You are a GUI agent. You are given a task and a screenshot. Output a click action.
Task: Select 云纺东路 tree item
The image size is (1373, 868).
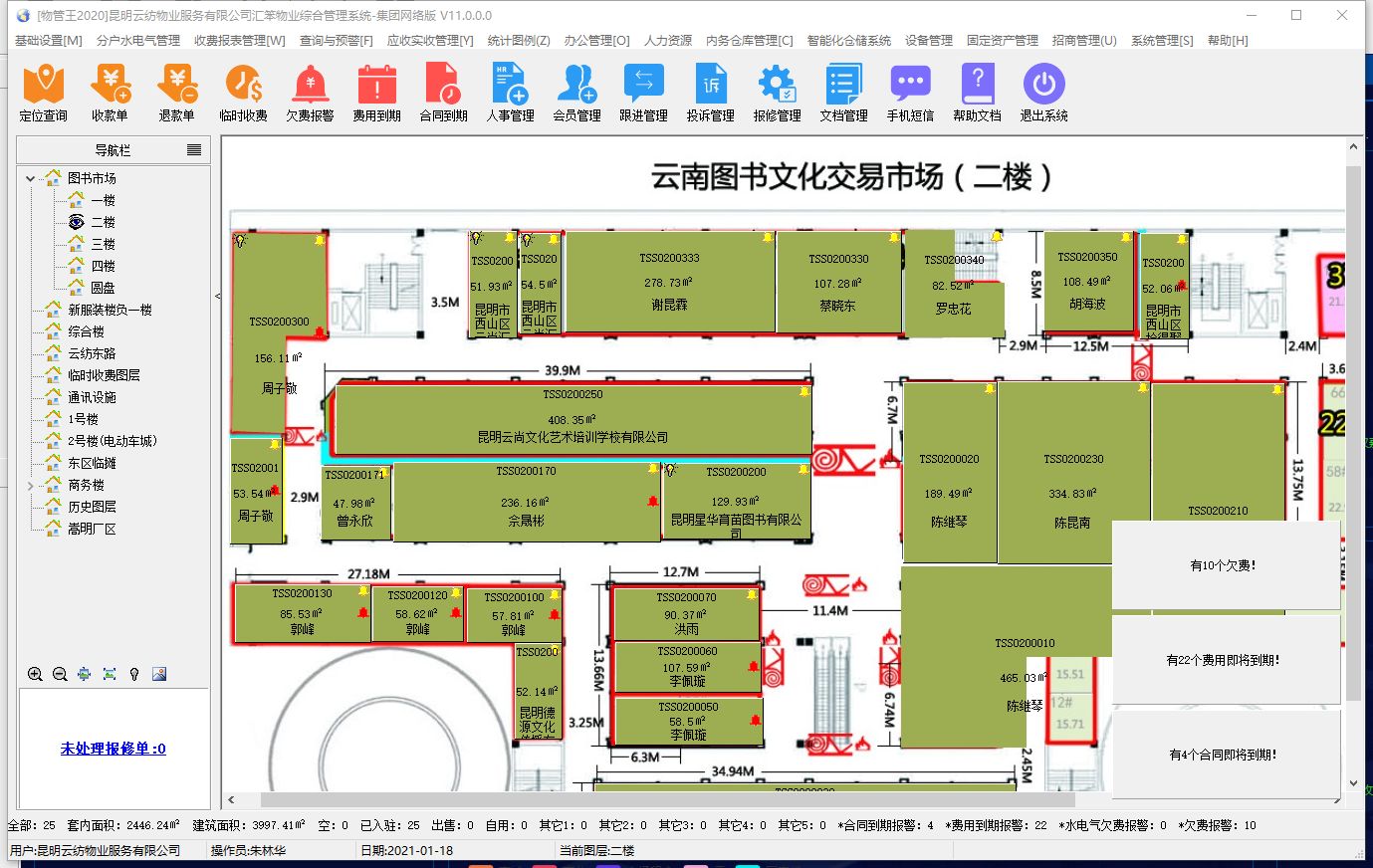(92, 353)
